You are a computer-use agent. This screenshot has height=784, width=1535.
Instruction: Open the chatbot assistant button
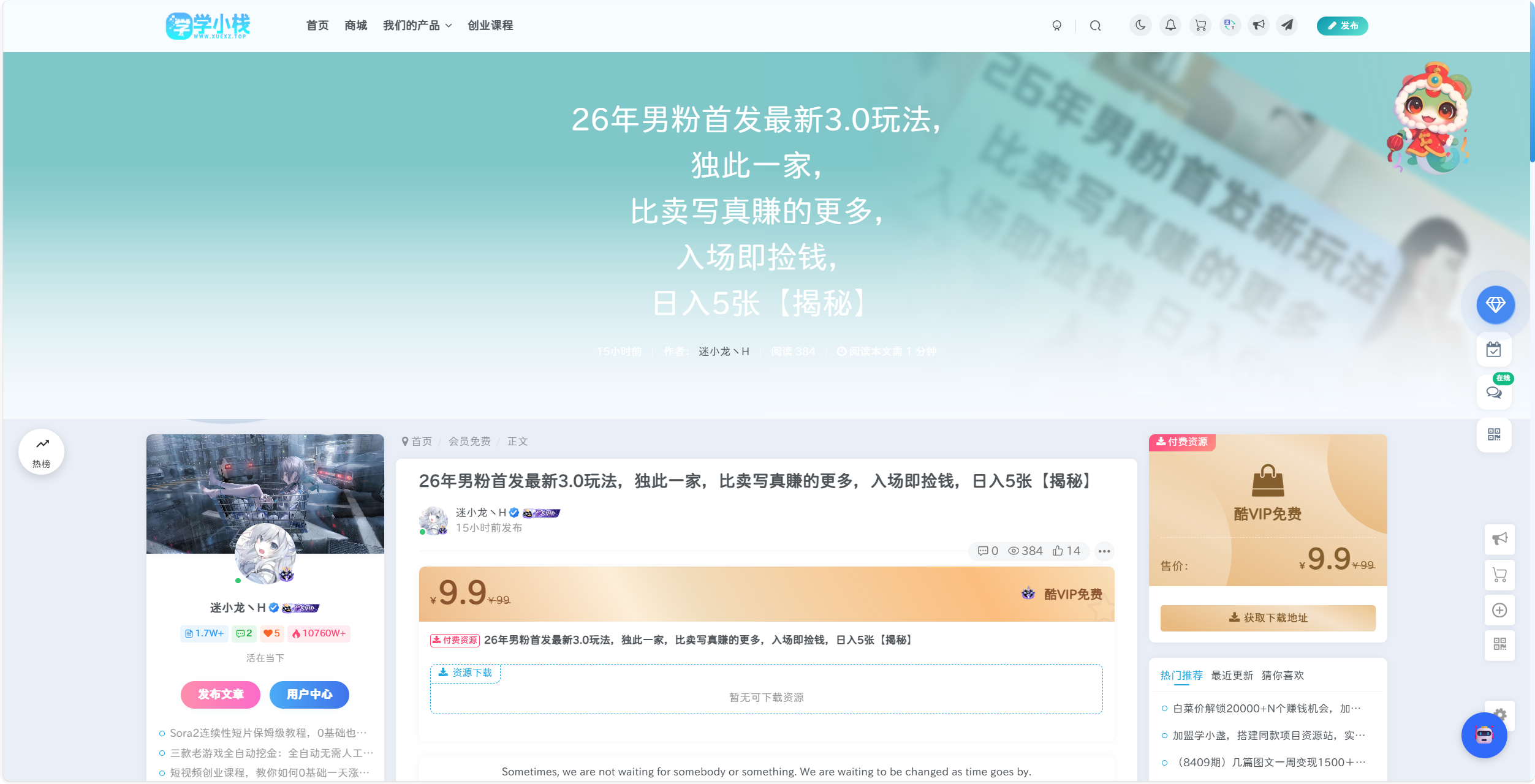tap(1484, 735)
